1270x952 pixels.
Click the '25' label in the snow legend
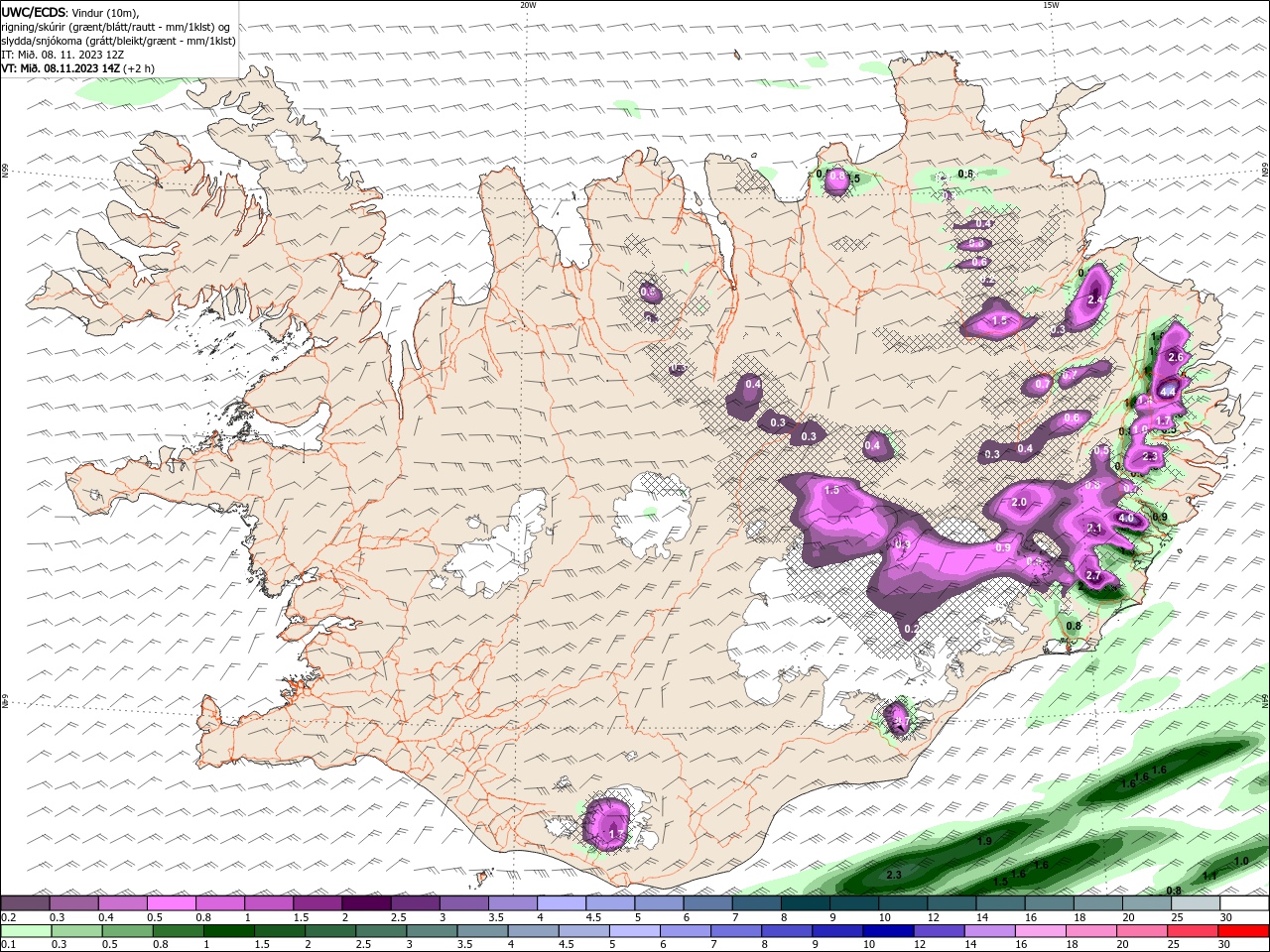point(1177,917)
